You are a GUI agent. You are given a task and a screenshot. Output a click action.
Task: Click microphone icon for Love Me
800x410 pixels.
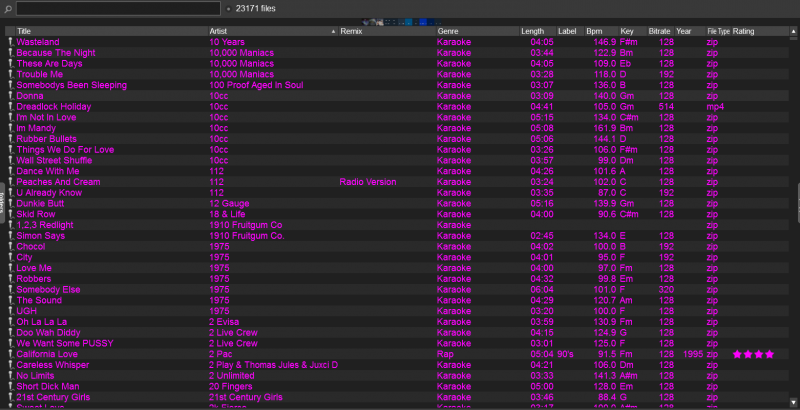pos(10,268)
